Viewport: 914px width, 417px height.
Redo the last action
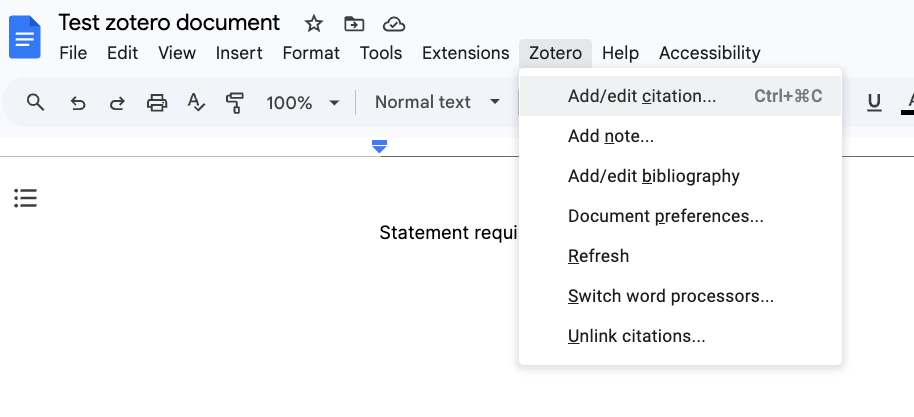pos(117,103)
